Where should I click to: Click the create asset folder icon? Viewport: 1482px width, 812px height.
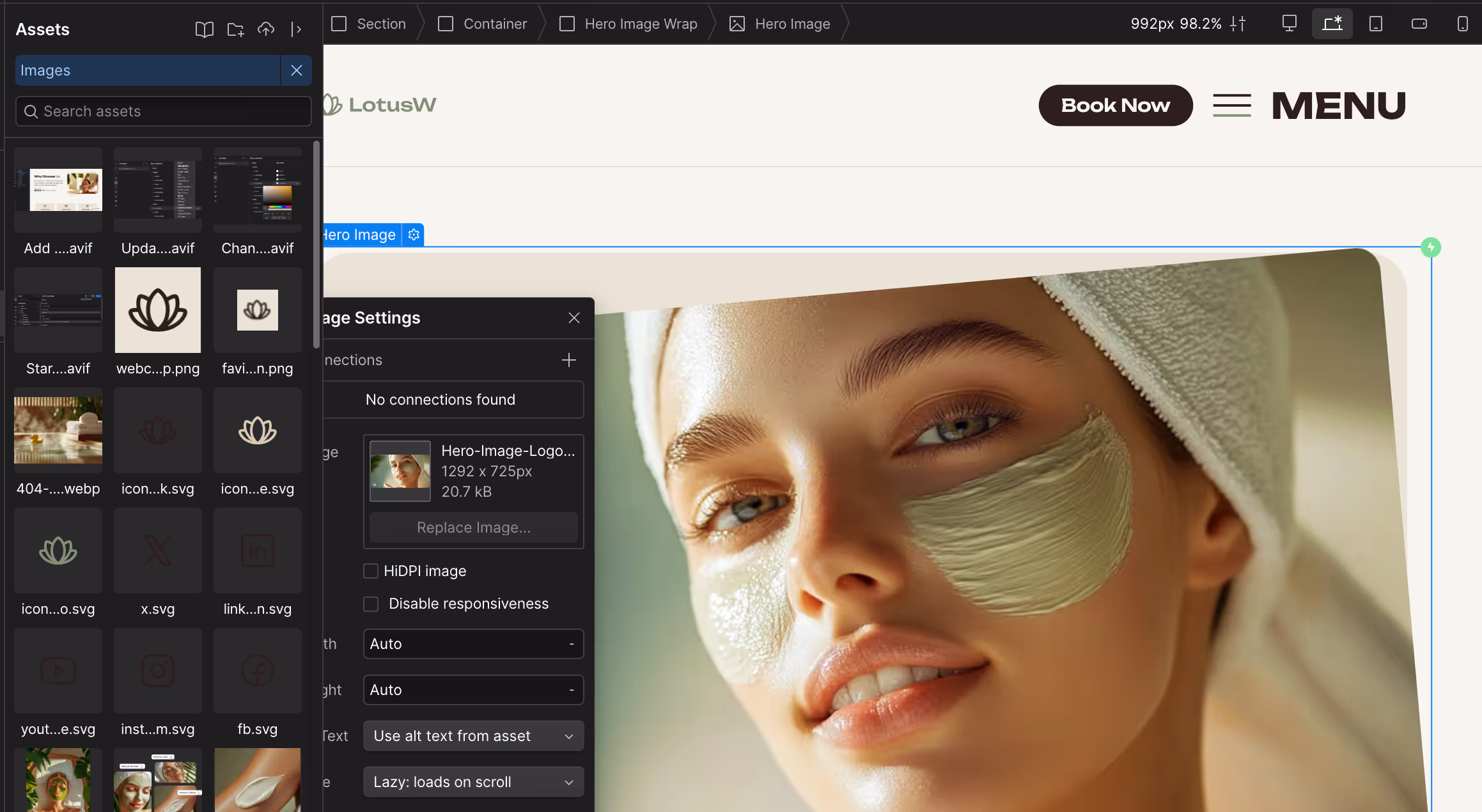coord(235,29)
